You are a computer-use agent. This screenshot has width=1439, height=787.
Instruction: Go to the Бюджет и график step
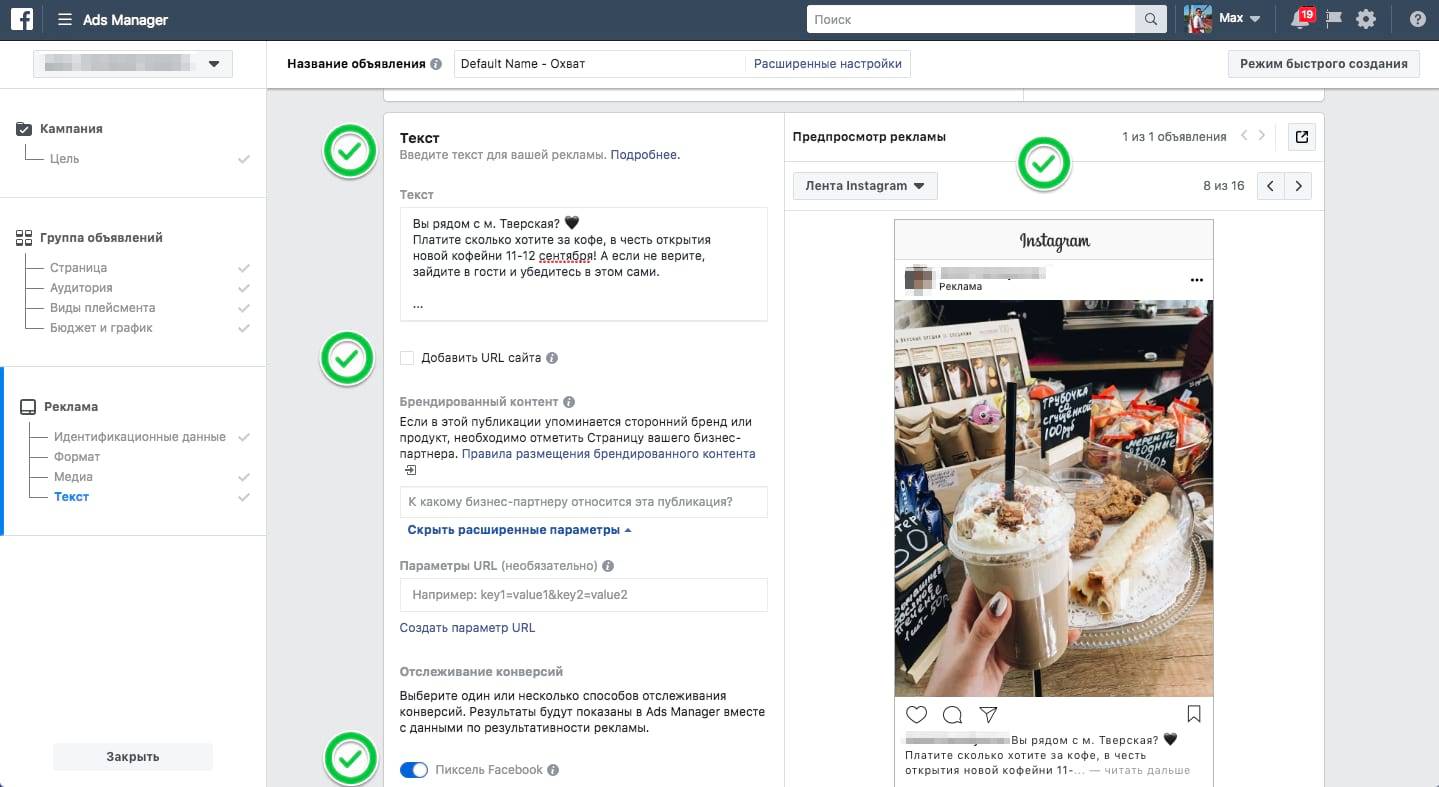click(102, 328)
